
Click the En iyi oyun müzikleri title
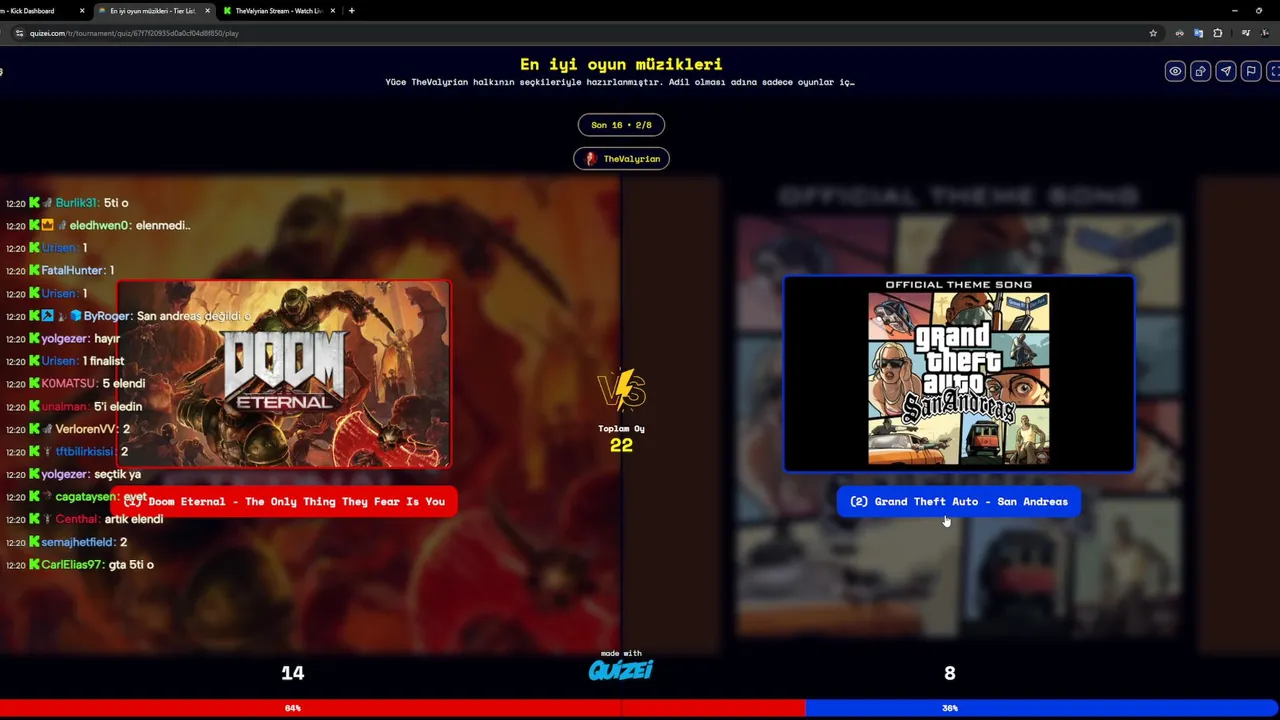pos(621,64)
